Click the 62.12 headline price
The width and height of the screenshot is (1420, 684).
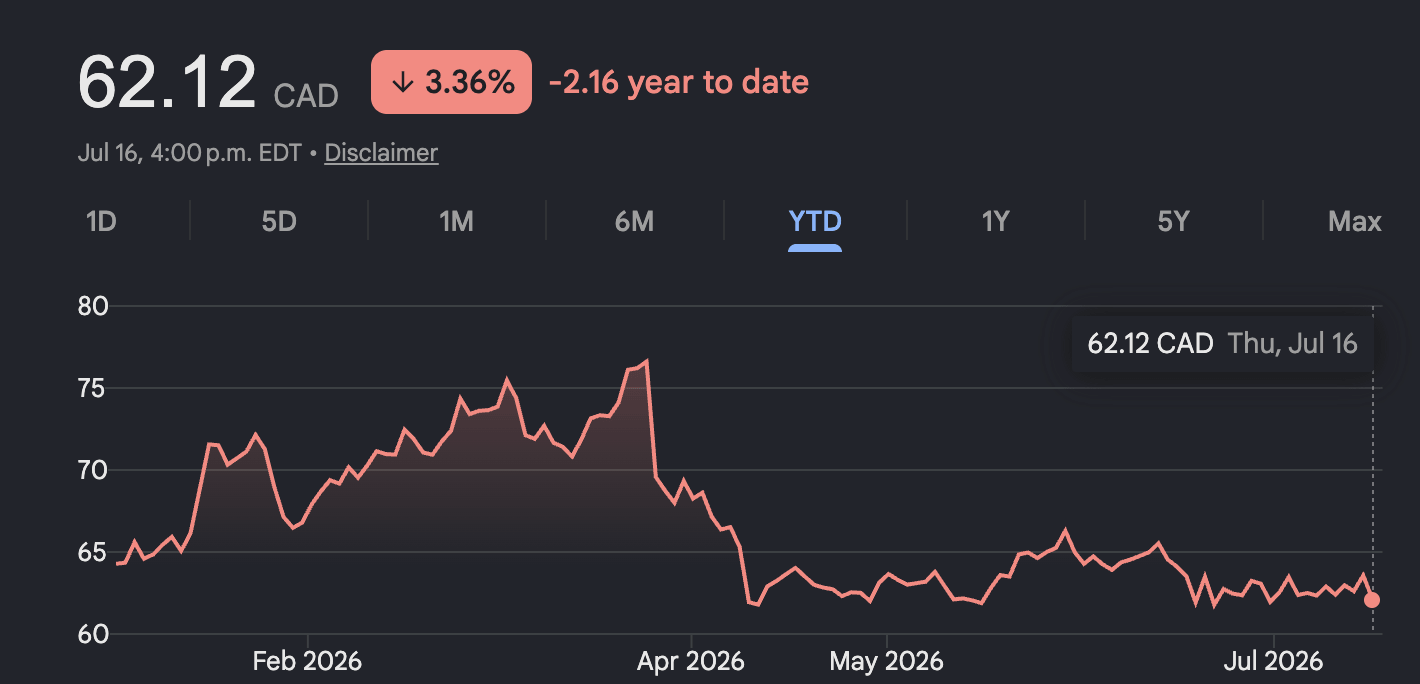point(167,83)
